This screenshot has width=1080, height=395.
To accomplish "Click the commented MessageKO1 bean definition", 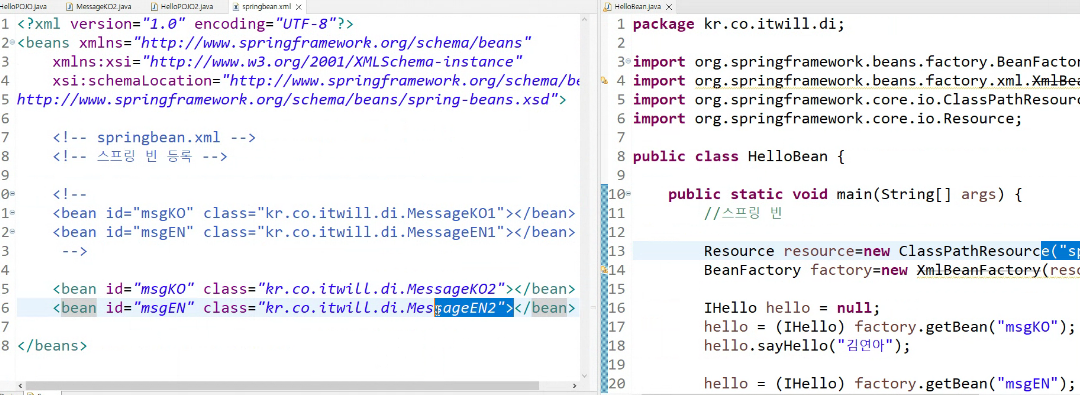I will 313,214.
